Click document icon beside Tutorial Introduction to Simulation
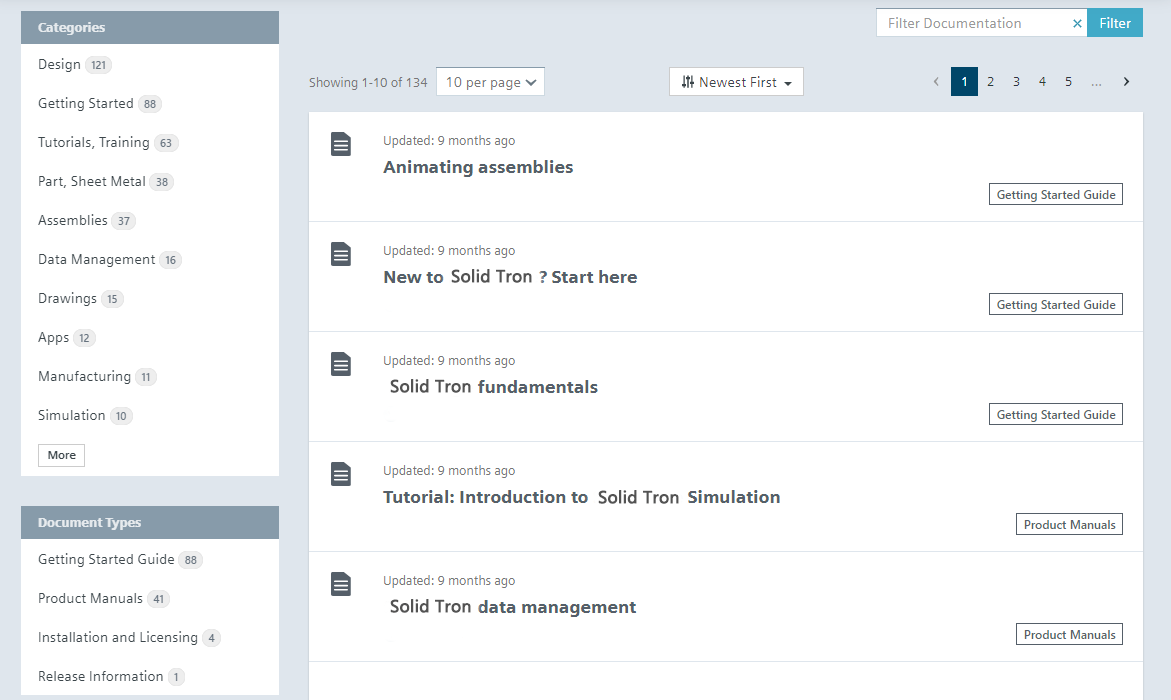Viewport: 1171px width, 700px height. click(x=341, y=474)
